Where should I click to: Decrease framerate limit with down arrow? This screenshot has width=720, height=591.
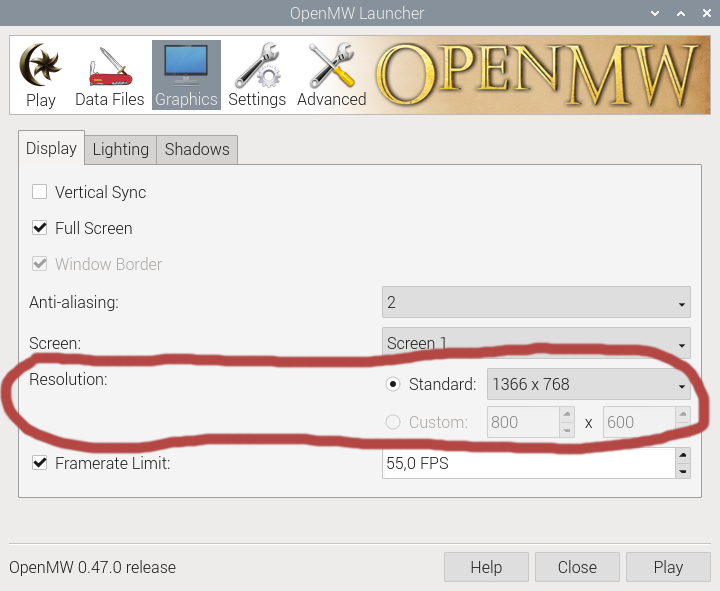point(683,471)
